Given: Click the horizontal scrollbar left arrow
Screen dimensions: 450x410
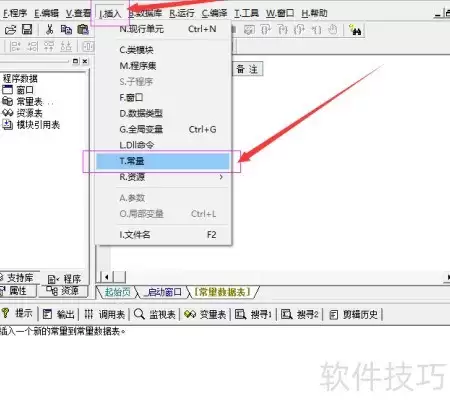Looking at the screenshot, I should [106, 277].
